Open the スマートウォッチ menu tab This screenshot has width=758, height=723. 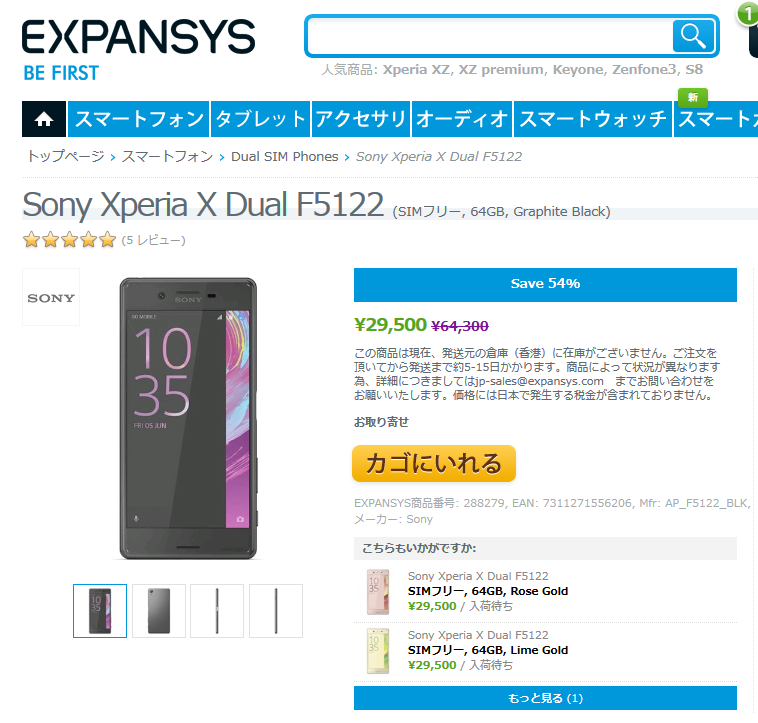point(593,119)
